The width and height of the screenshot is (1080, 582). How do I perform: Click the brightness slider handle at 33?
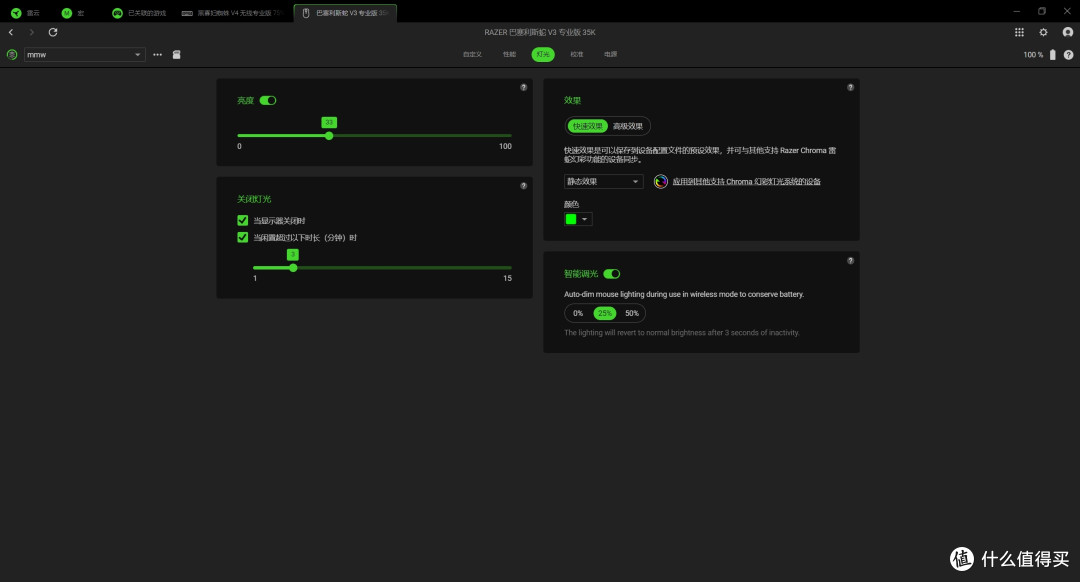coord(329,136)
